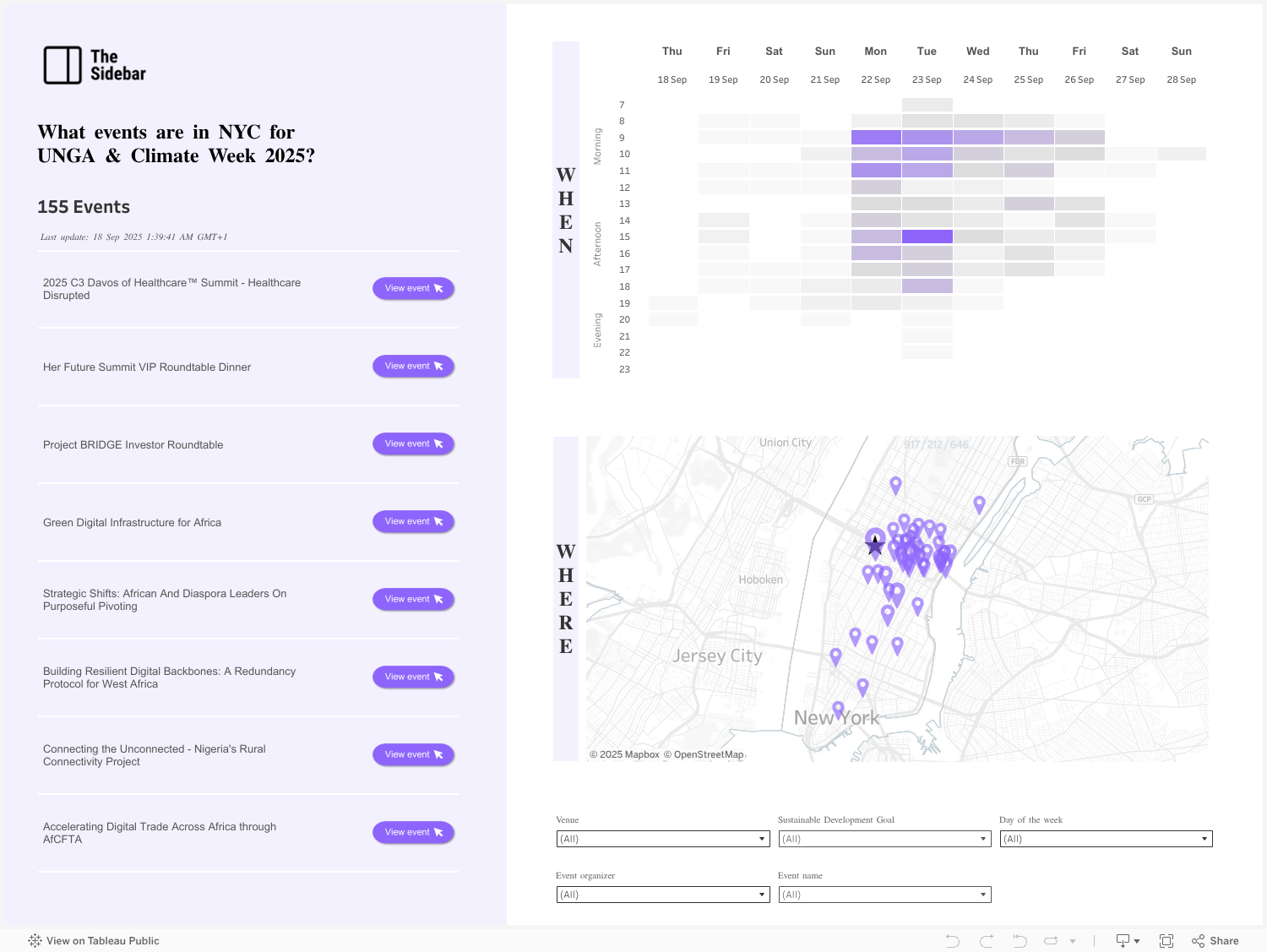Click the Revert icon in bottom toolbar
Screen dimensions: 1267x952
[1020, 940]
